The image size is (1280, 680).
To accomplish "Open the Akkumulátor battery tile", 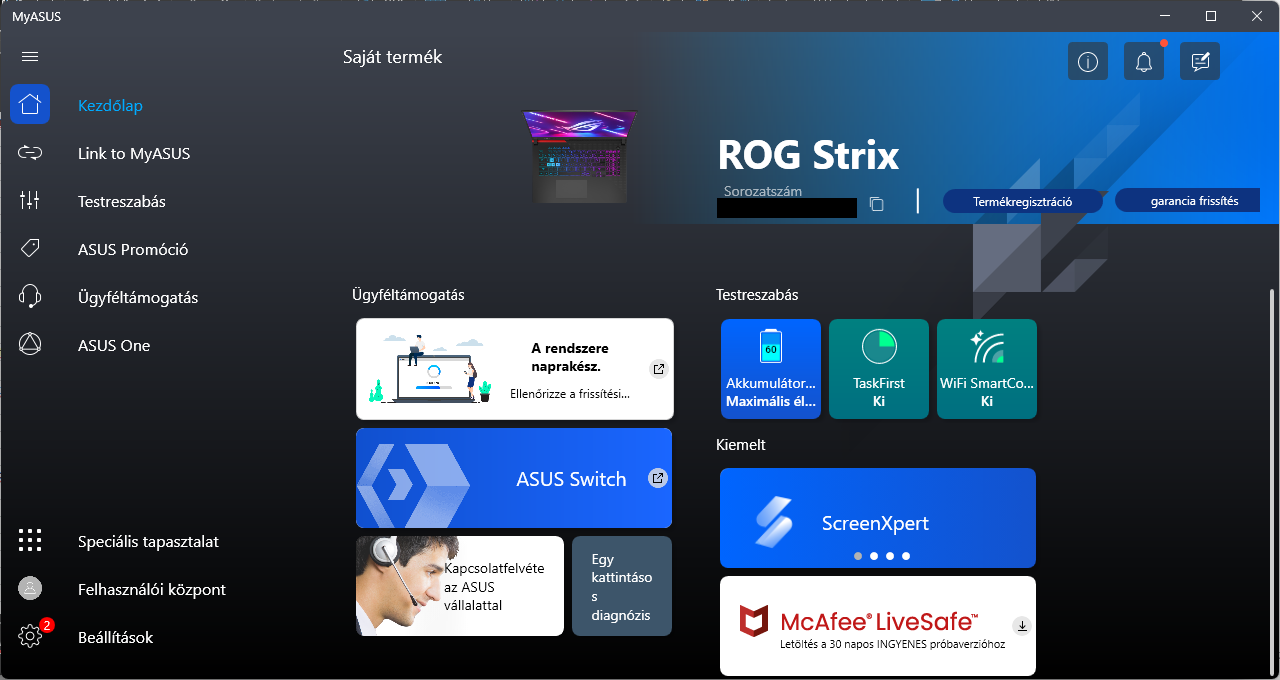I will (770, 369).
